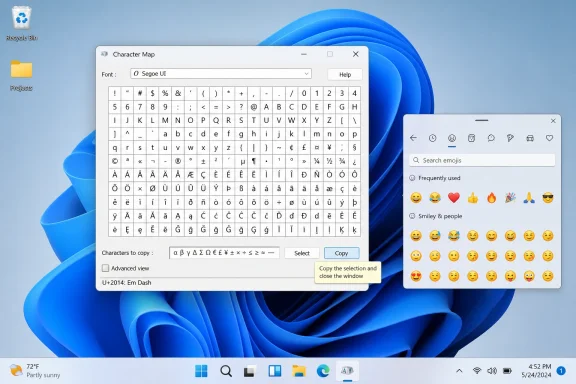The height and width of the screenshot is (384, 576).
Task: Click the Copy button
Action: click(x=341, y=253)
